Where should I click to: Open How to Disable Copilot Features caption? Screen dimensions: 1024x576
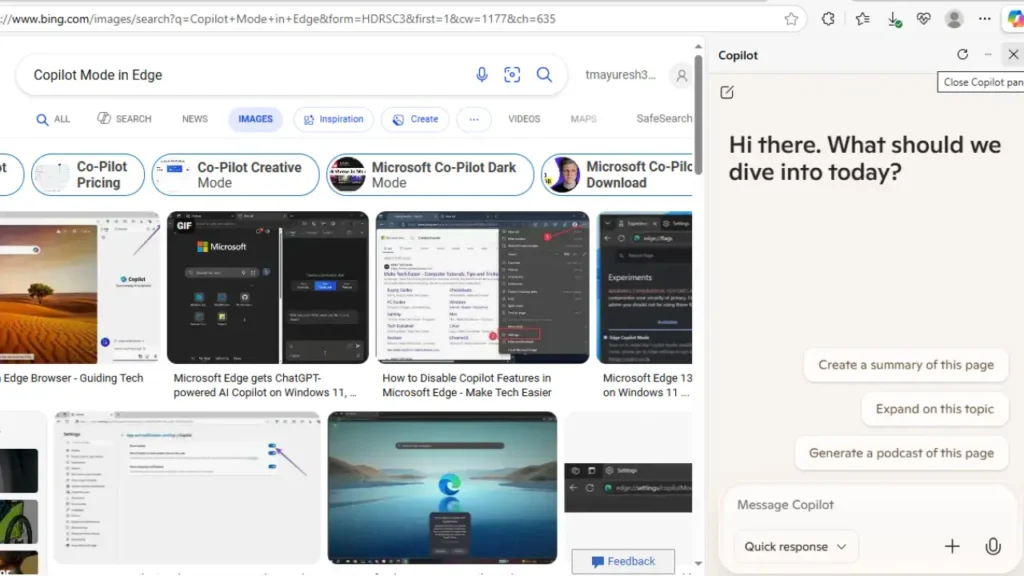coord(467,385)
